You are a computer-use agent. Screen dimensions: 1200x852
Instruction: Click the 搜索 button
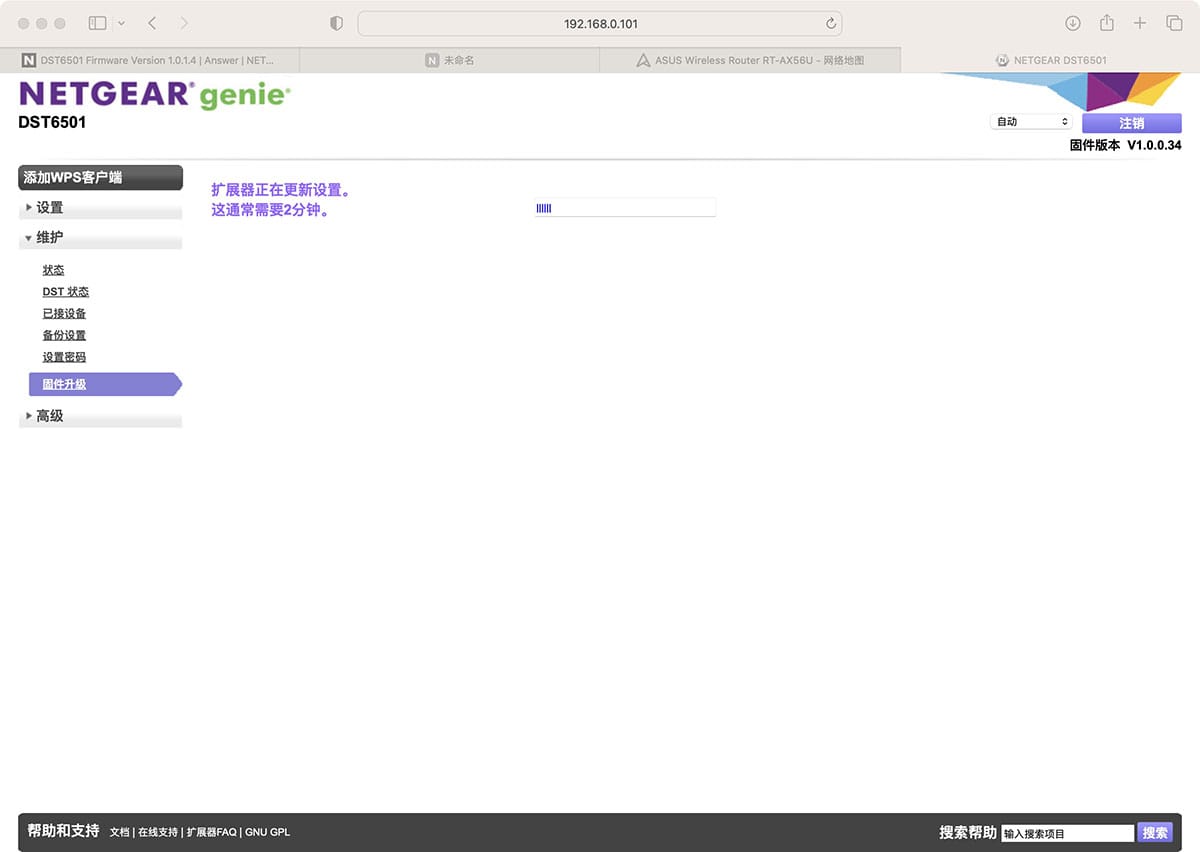click(x=1155, y=832)
